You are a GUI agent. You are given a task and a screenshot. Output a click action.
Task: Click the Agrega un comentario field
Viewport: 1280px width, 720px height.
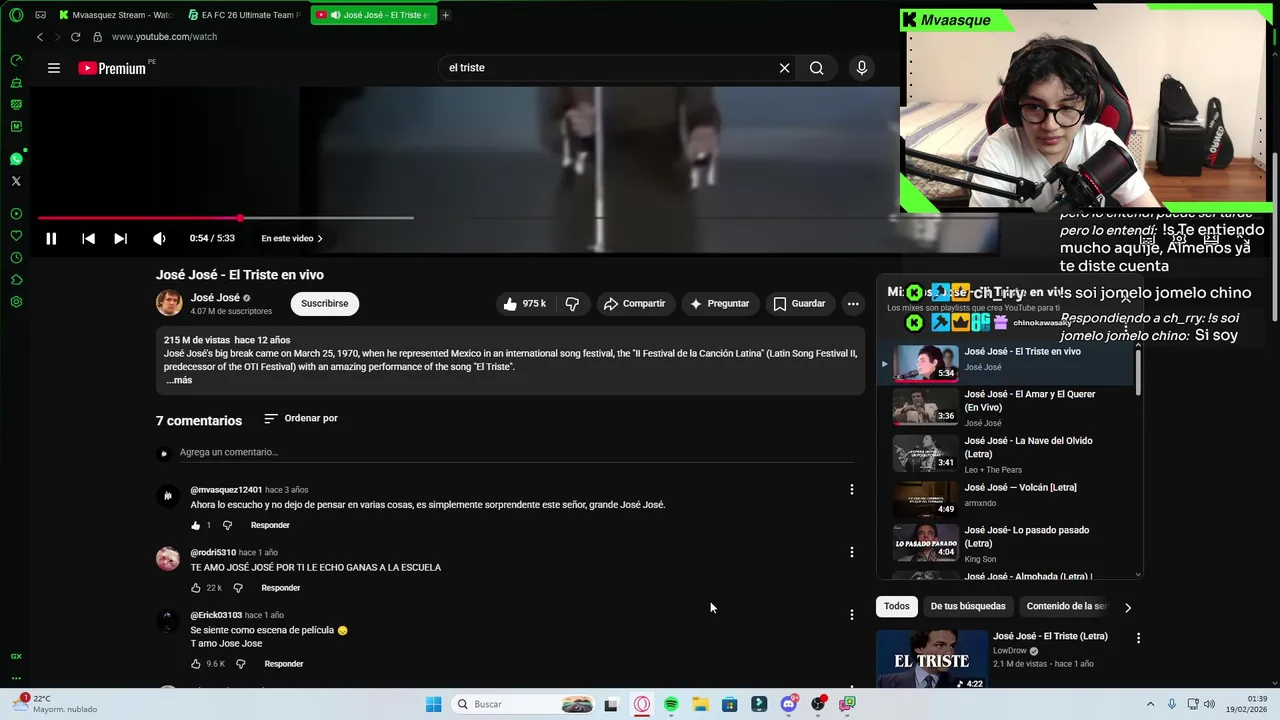[x=516, y=453]
